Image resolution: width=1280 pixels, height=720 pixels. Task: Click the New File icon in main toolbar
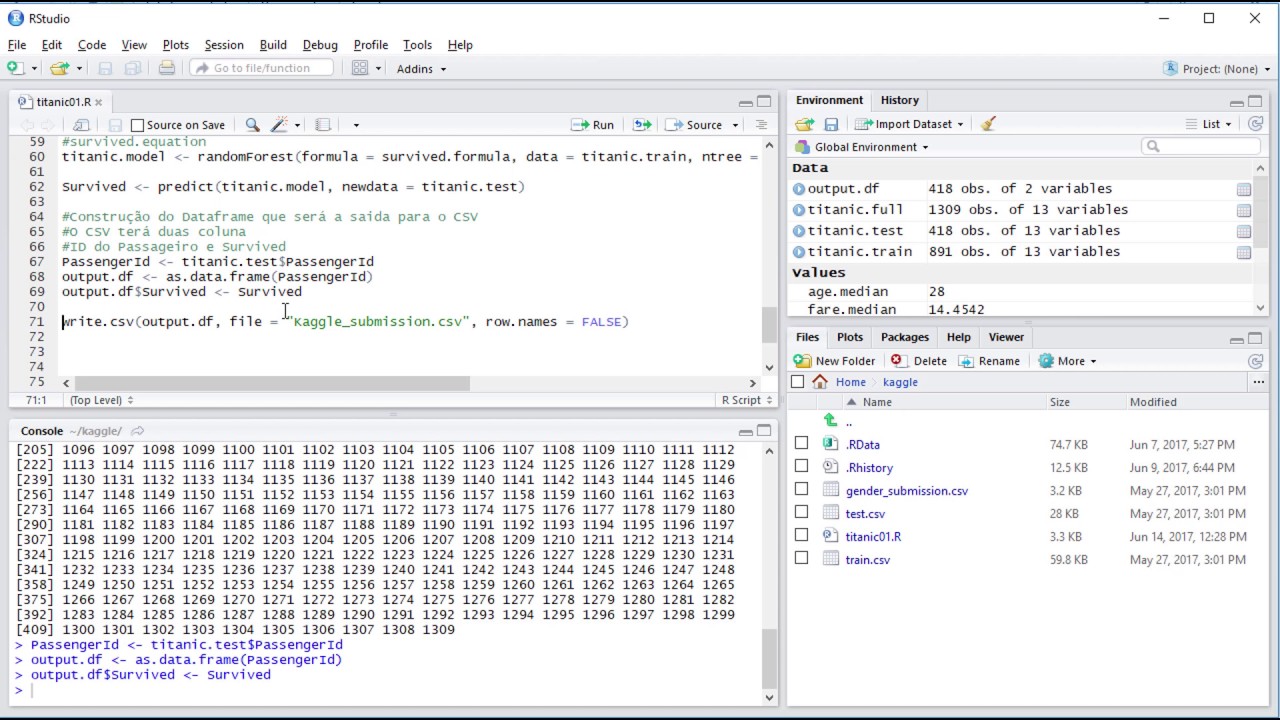pos(15,68)
